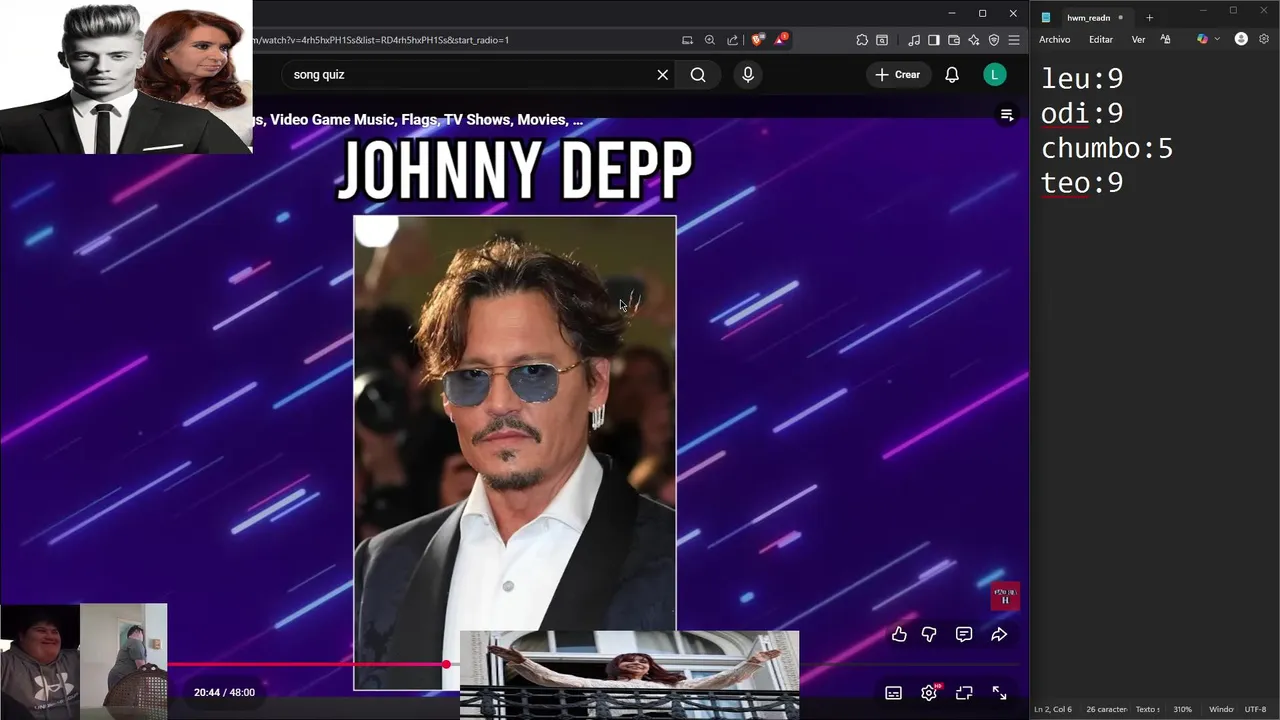This screenshot has width=1280, height=720.
Task: Click the Notepad text formatting icon
Action: [x=1166, y=39]
